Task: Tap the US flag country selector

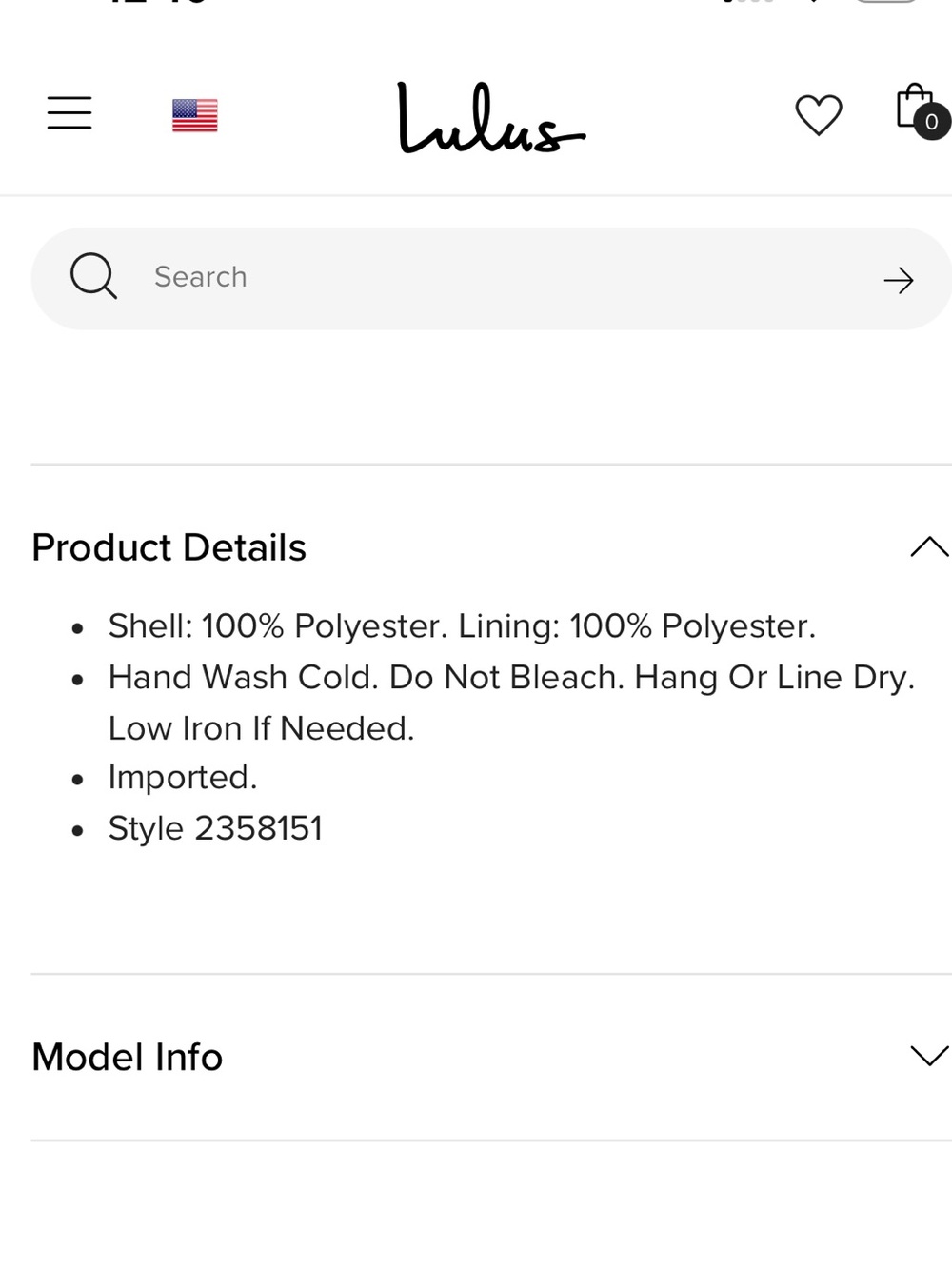Action: (195, 115)
